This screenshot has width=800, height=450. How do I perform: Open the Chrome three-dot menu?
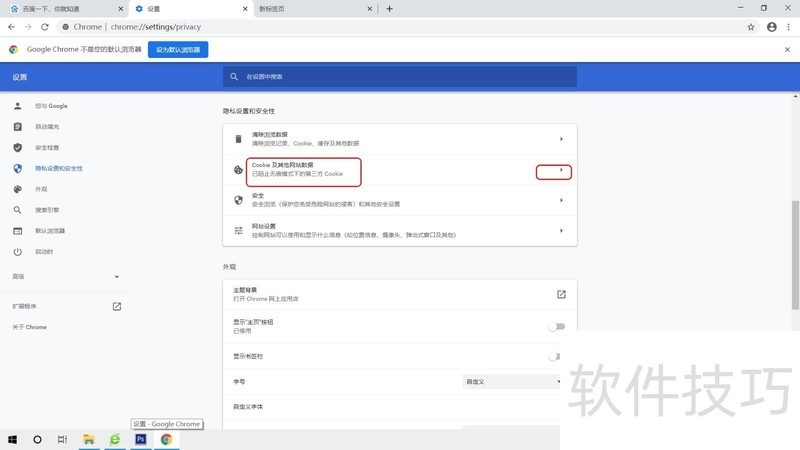tap(789, 27)
